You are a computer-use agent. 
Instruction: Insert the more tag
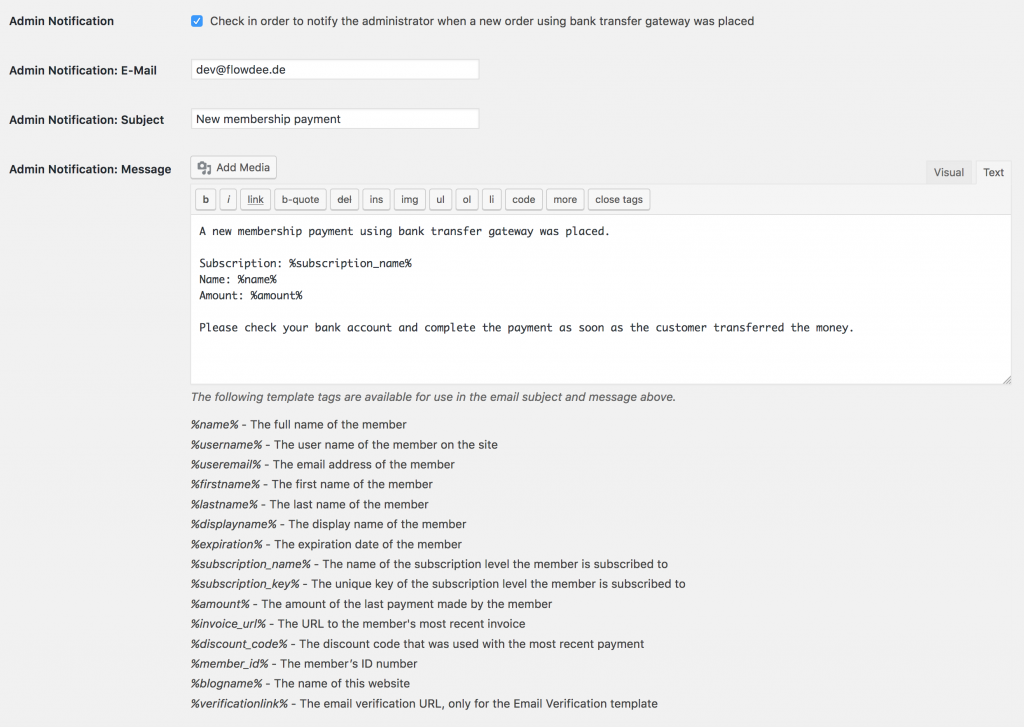click(x=565, y=200)
